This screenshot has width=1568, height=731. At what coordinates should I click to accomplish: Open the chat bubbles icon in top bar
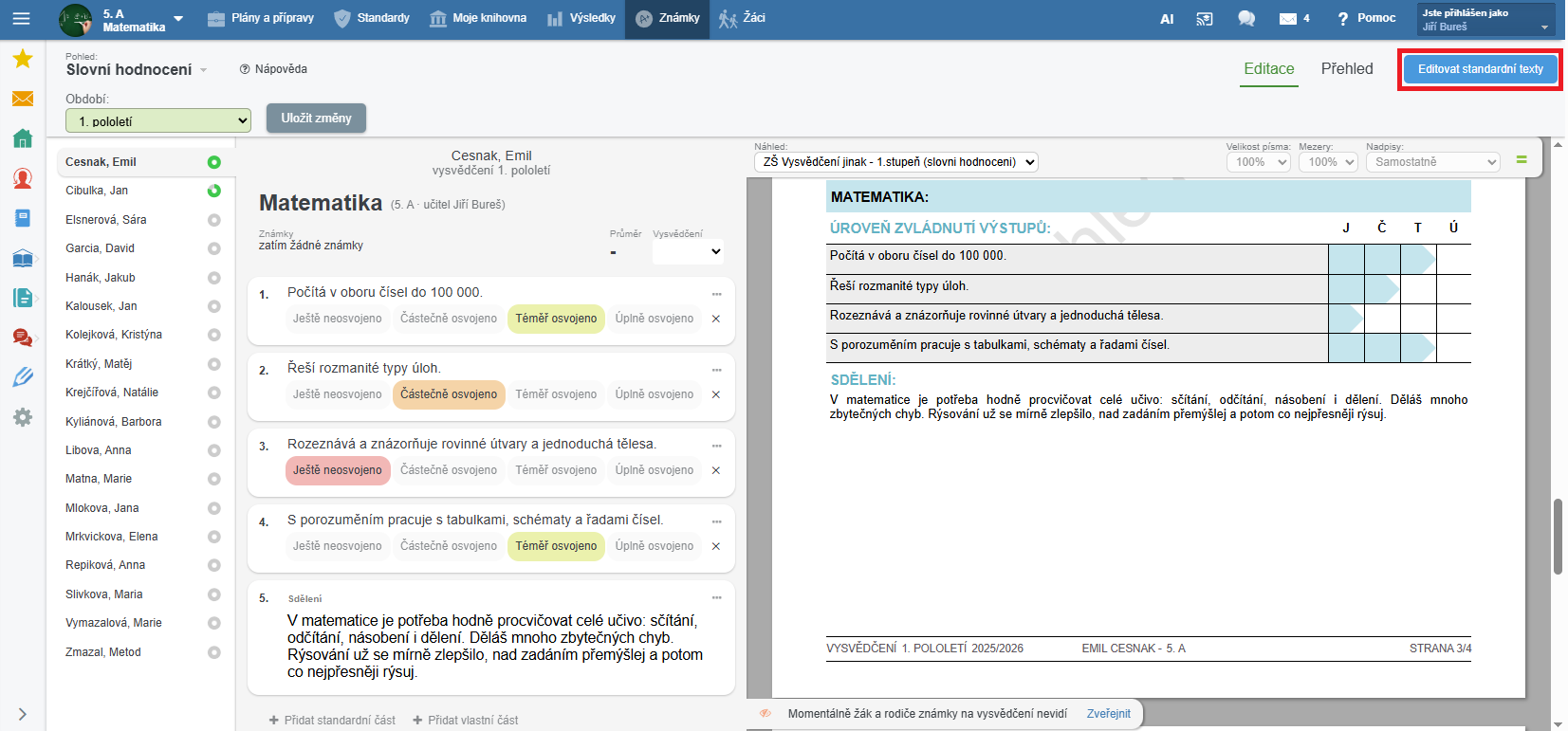click(1246, 19)
